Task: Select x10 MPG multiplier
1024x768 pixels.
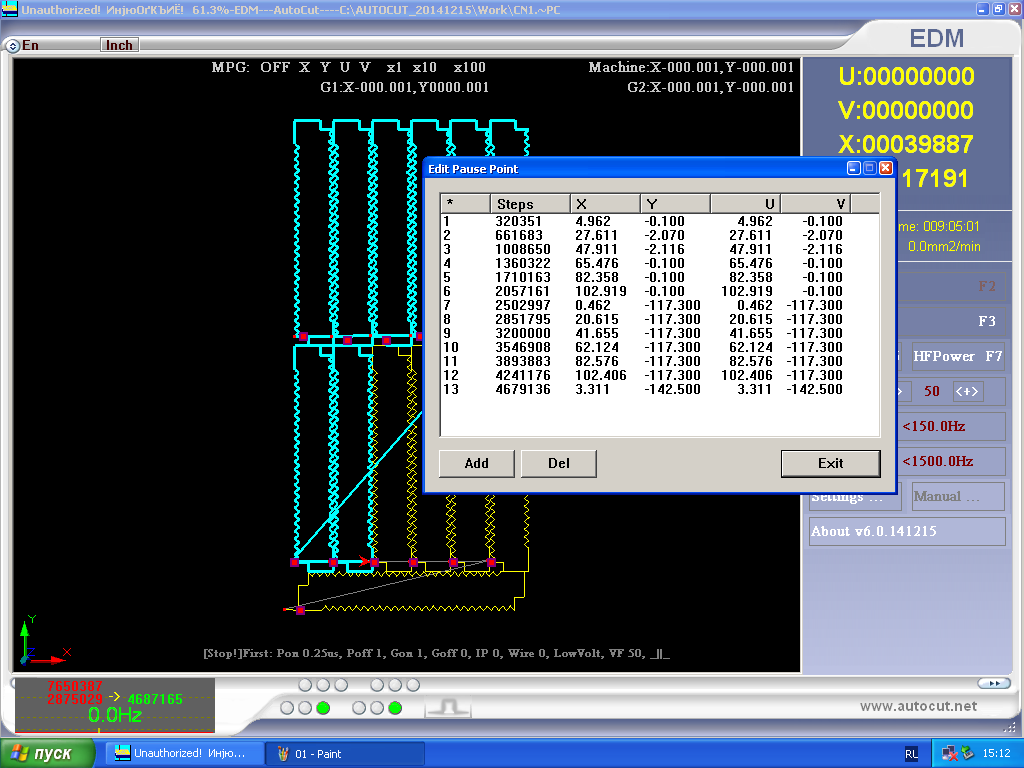Action: [x=425, y=67]
